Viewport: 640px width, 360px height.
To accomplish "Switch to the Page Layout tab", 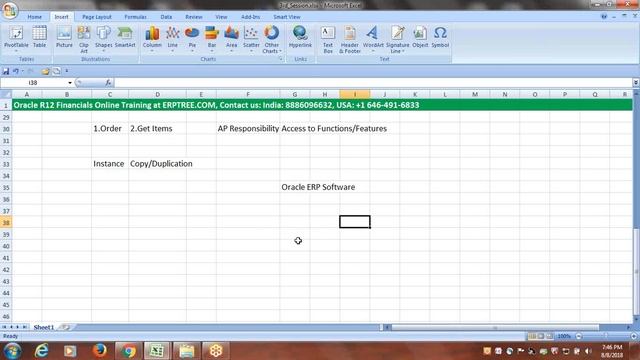I will (x=97, y=17).
